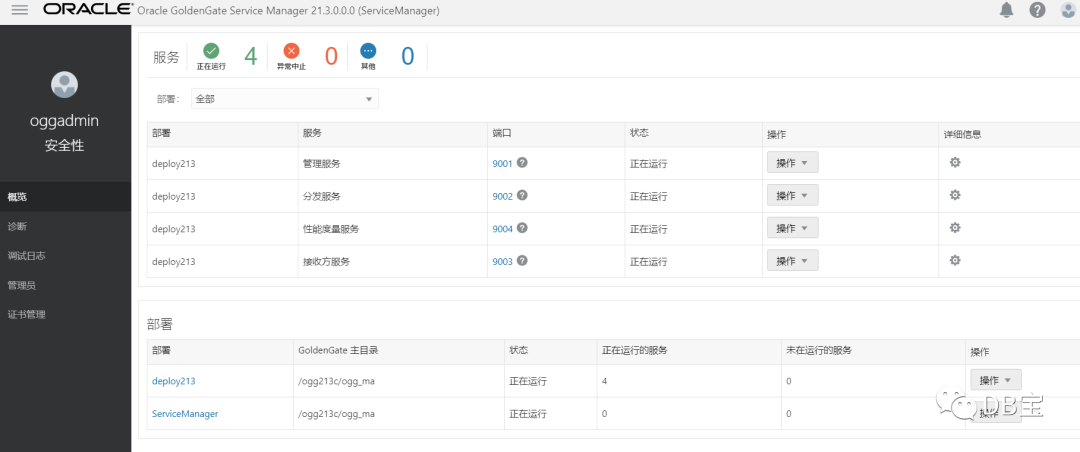
Task: Click /ogg213c/ogg_ma path in deploy213 row
Action: tap(336, 381)
